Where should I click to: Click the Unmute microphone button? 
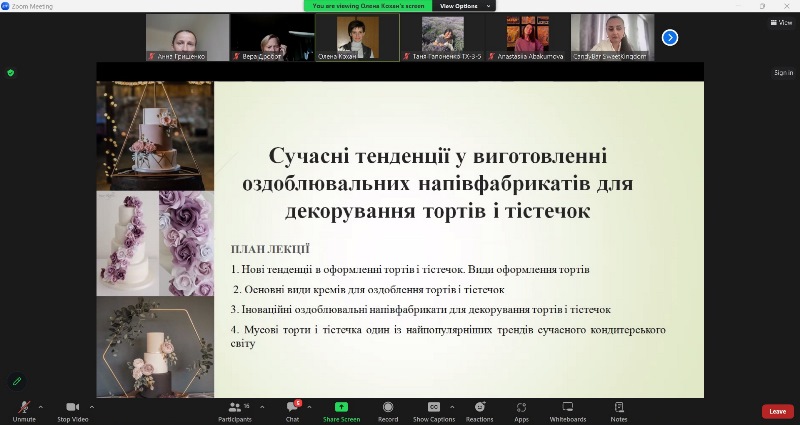(x=24, y=411)
